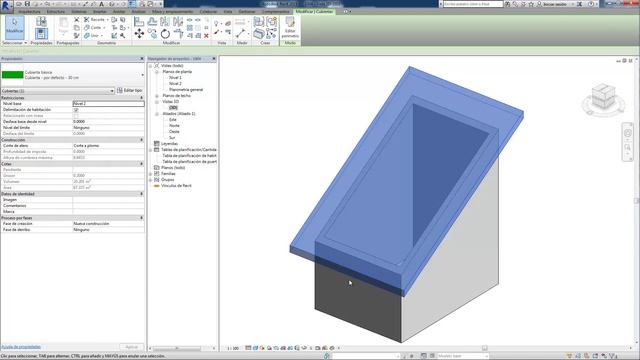Expand the Grupos tree node
The width and height of the screenshot is (640, 360).
click(x=150, y=180)
